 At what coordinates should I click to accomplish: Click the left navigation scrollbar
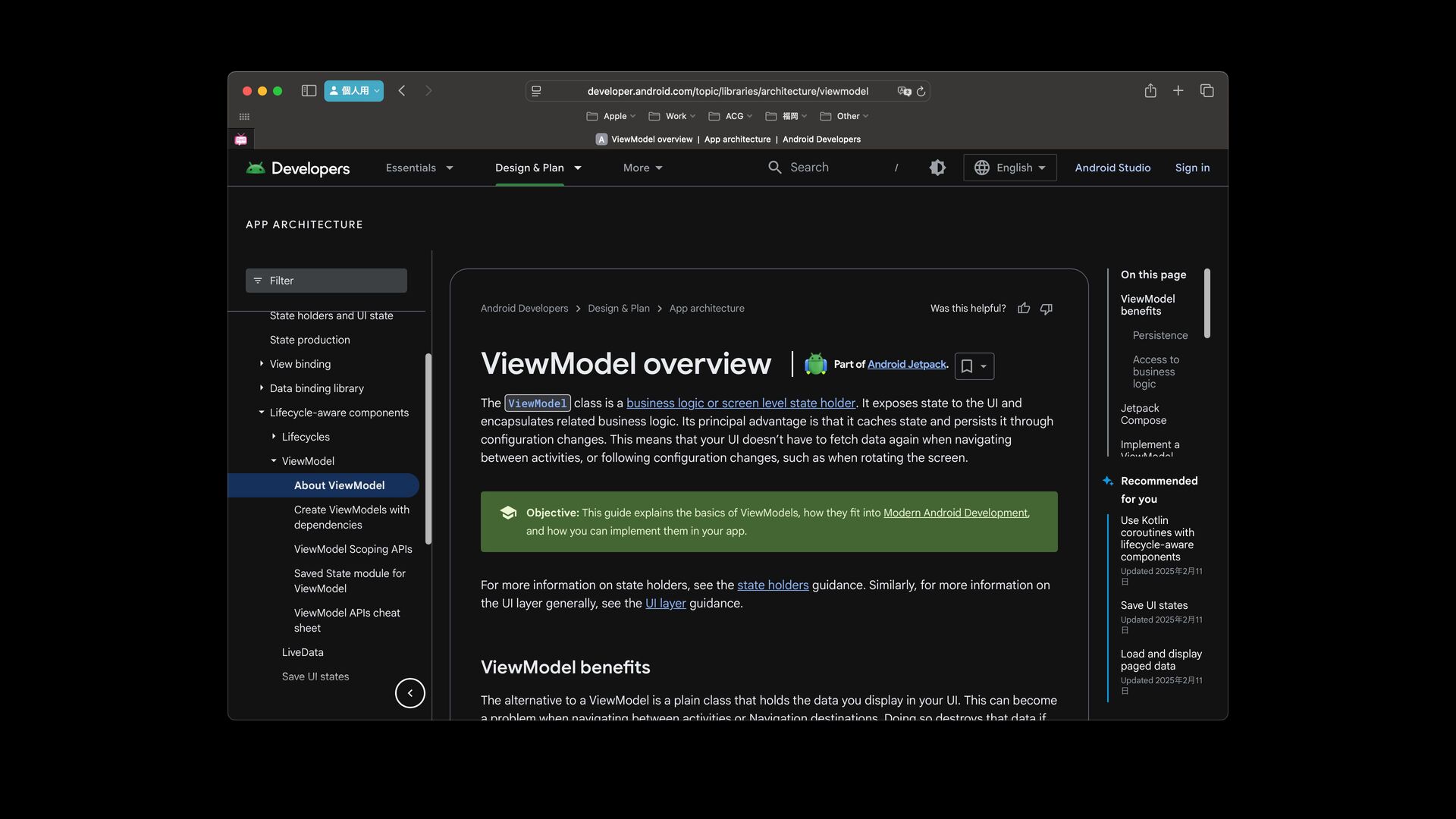point(428,449)
